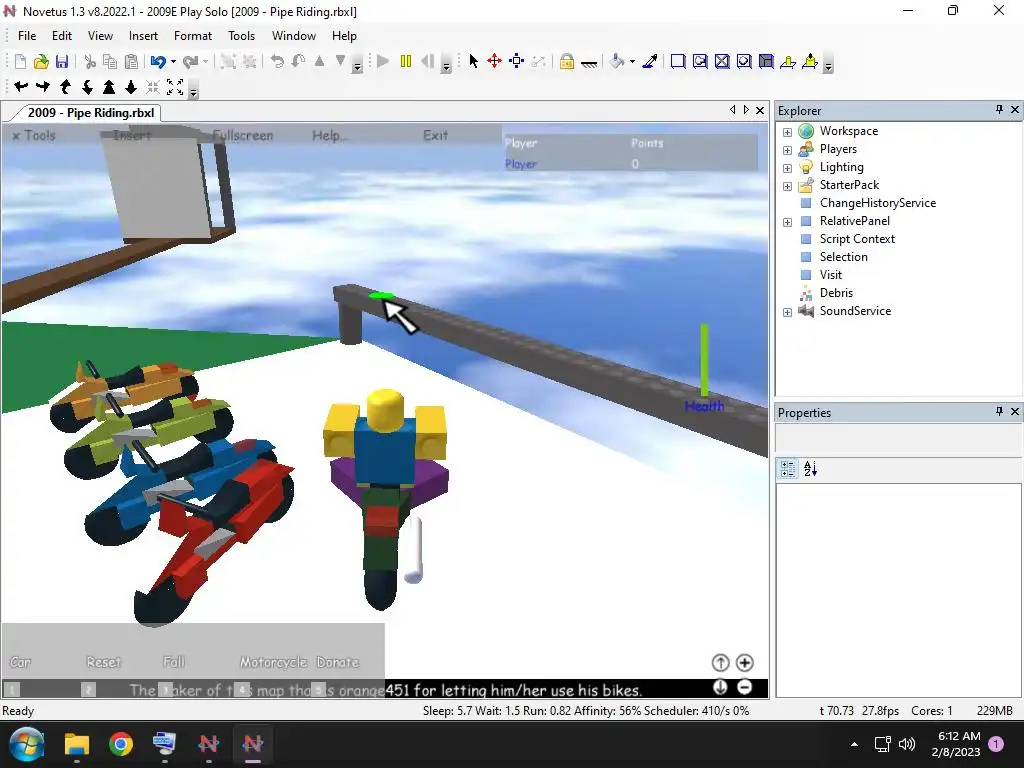Open overflow options after the Motor tool
This screenshot has height=768, width=1024.
tap(828, 65)
